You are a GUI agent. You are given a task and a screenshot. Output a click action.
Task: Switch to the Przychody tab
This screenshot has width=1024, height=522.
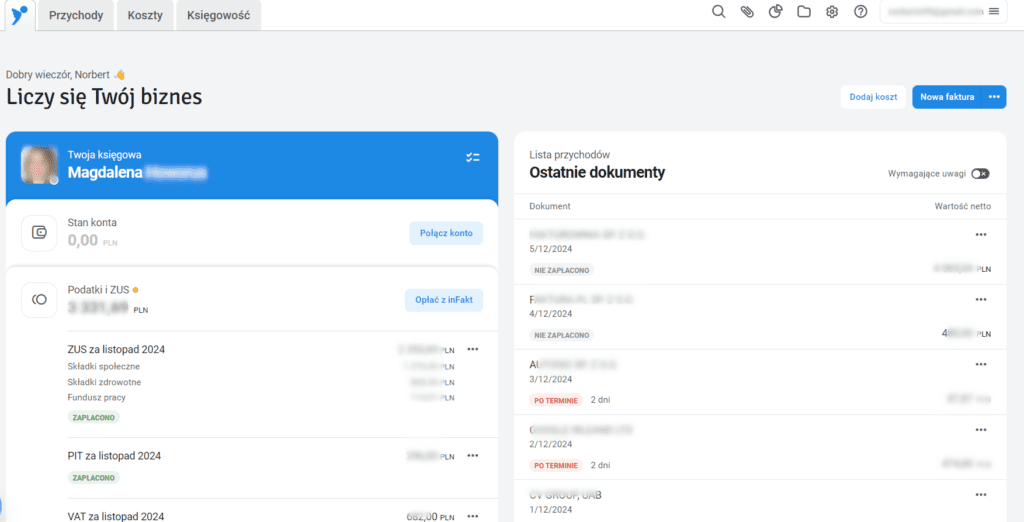76,15
